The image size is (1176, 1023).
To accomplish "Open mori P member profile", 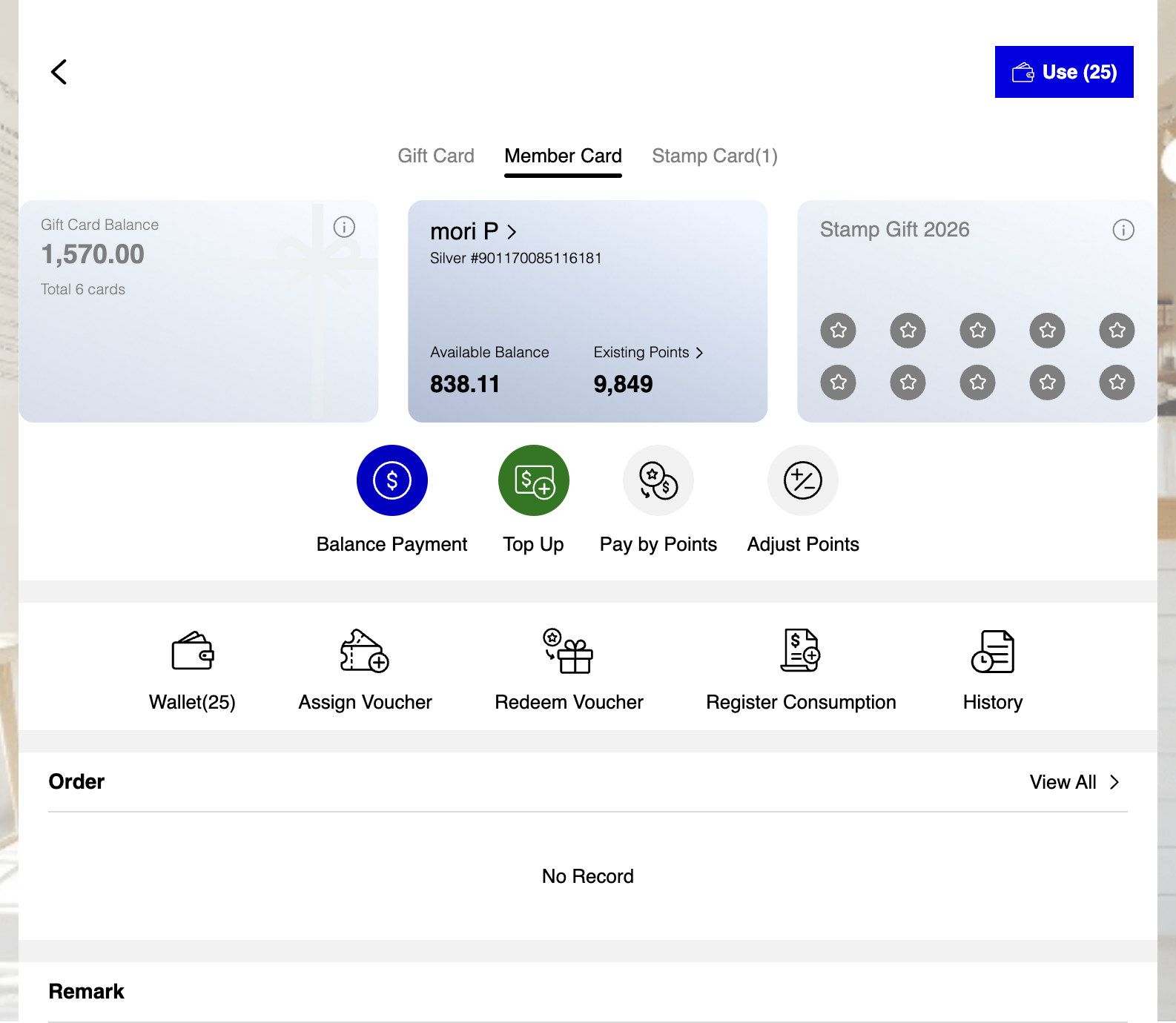I will coord(473,231).
